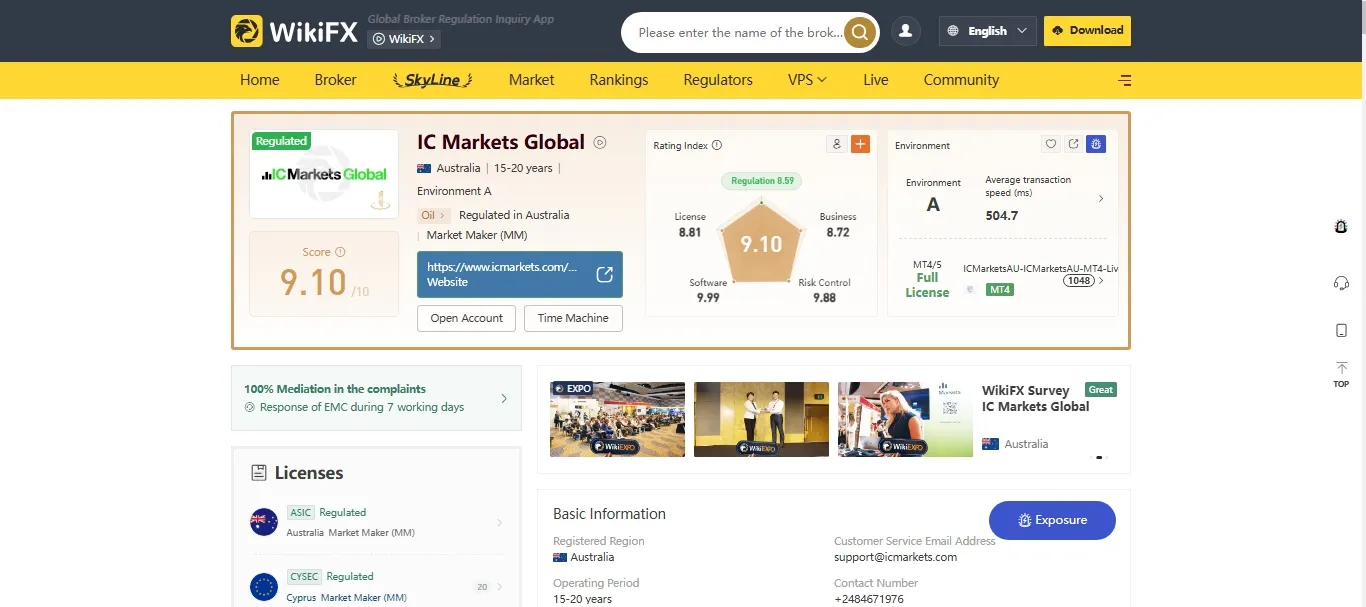Click the penguin icon on right sidebar

click(x=1342, y=227)
